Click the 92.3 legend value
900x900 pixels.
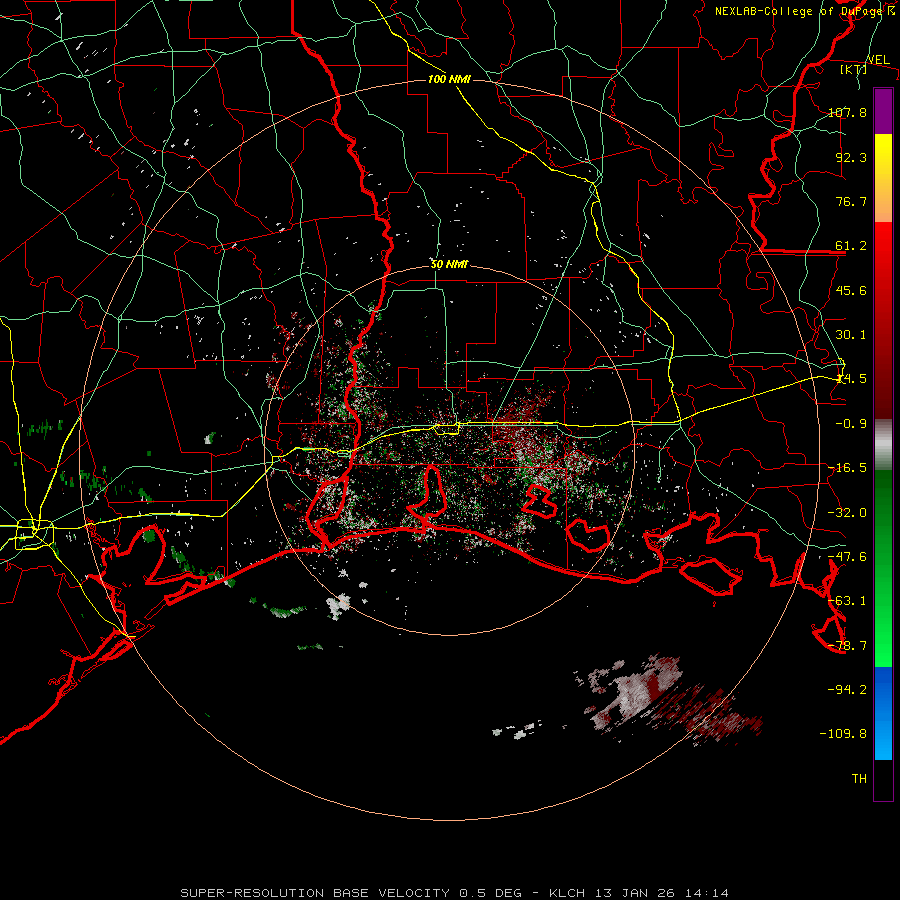coord(851,157)
